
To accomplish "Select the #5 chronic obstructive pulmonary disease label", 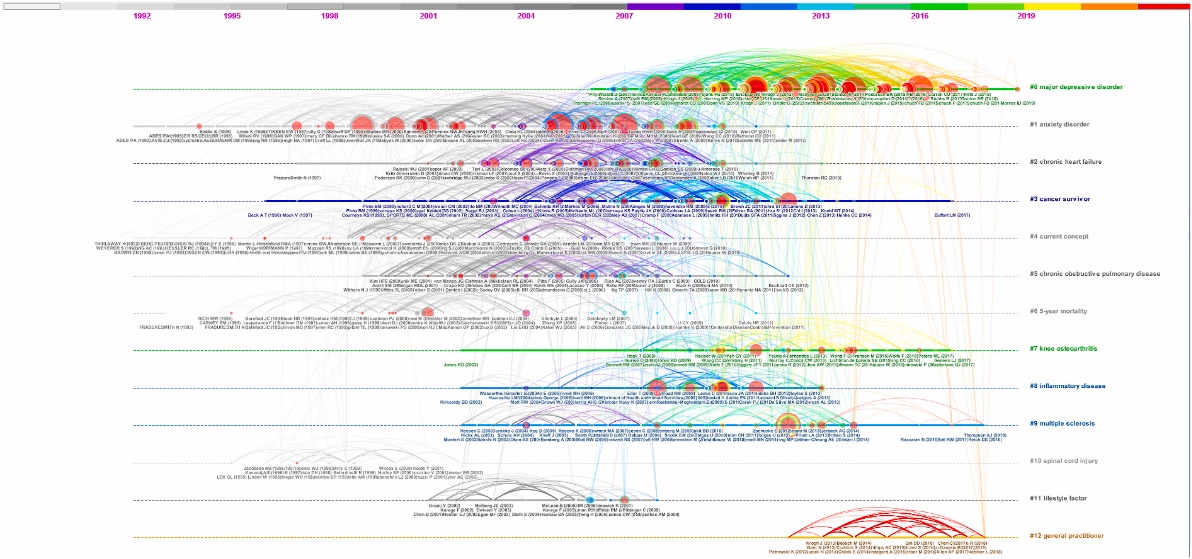I will (x=1093, y=274).
